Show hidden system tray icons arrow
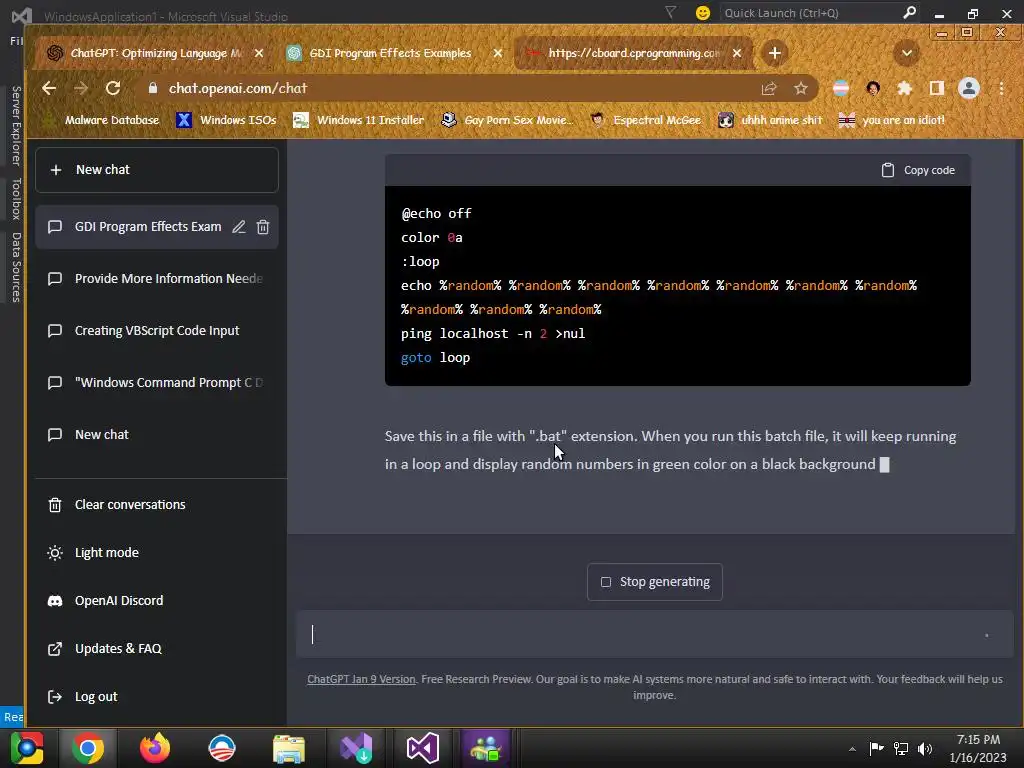The image size is (1024, 768). pyautogui.click(x=852, y=749)
